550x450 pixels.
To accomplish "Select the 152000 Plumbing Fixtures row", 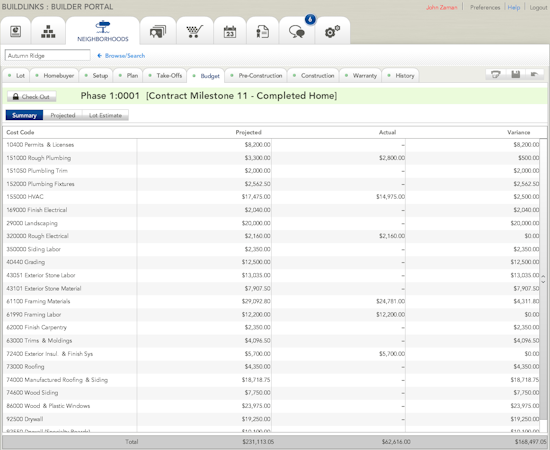I will point(271,184).
